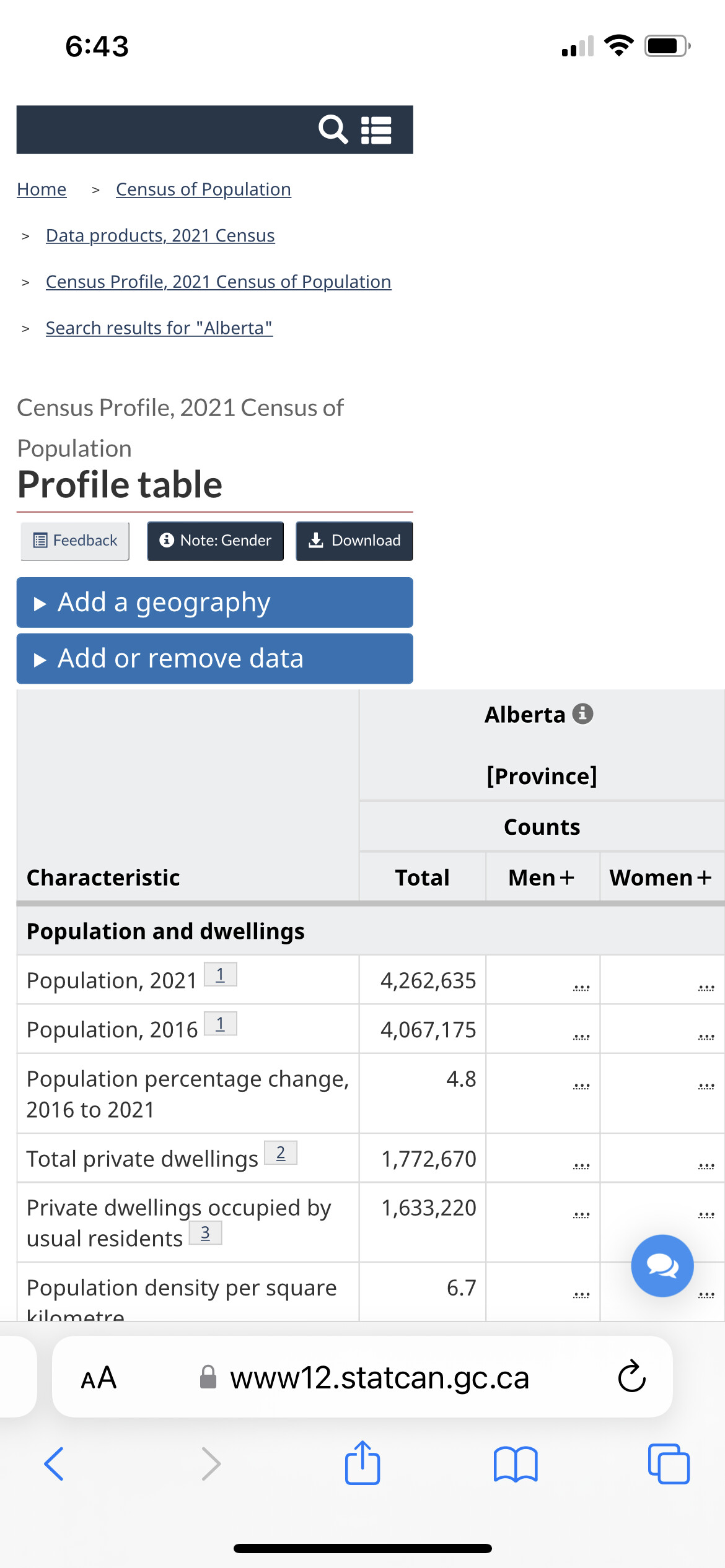Viewport: 725px width, 1568px height.
Task: Expand the Add or remove data section
Action: tap(214, 658)
